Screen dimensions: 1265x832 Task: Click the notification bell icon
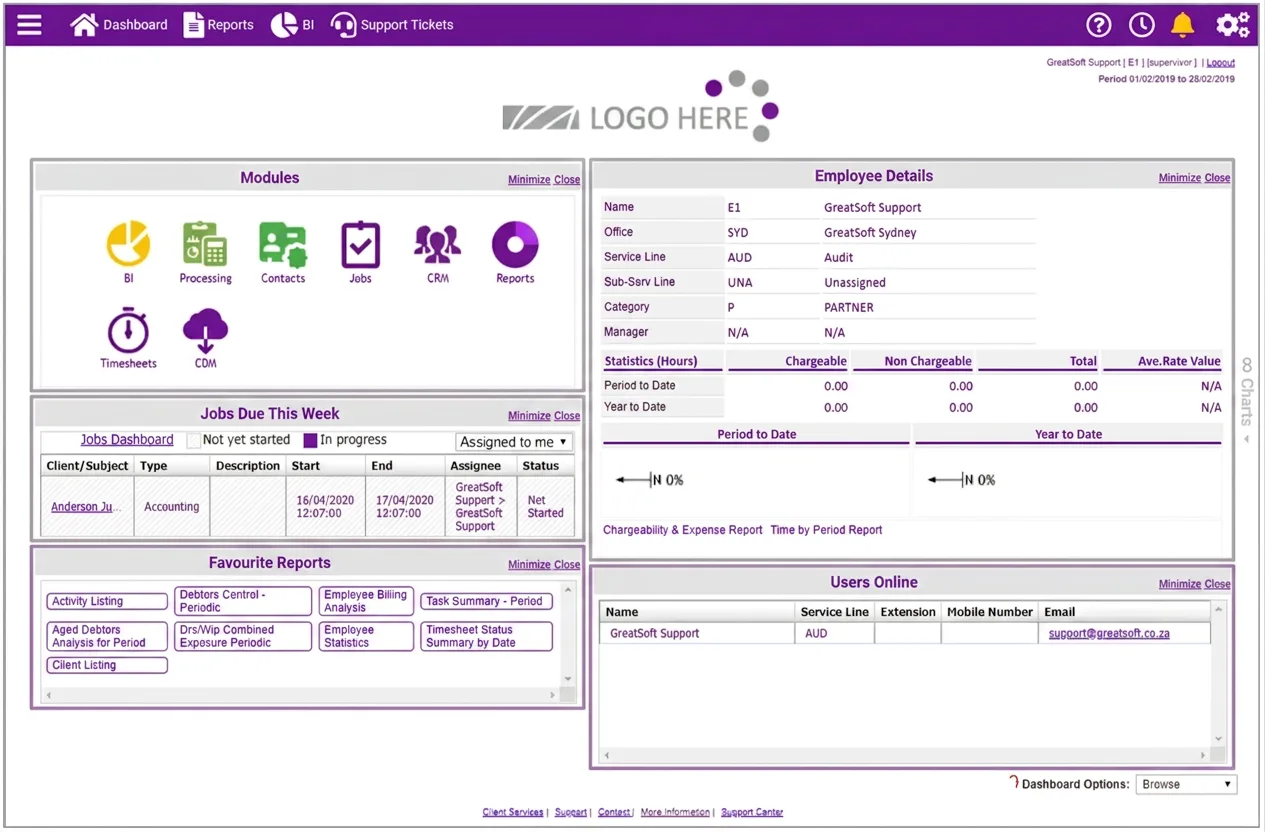[x=1183, y=25]
